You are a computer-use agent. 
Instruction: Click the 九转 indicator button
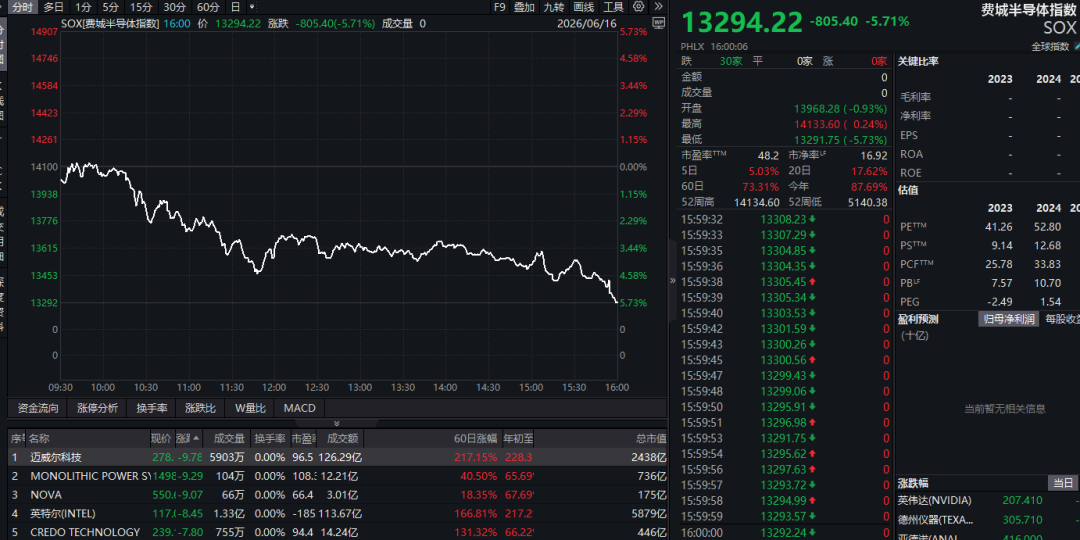tap(554, 7)
